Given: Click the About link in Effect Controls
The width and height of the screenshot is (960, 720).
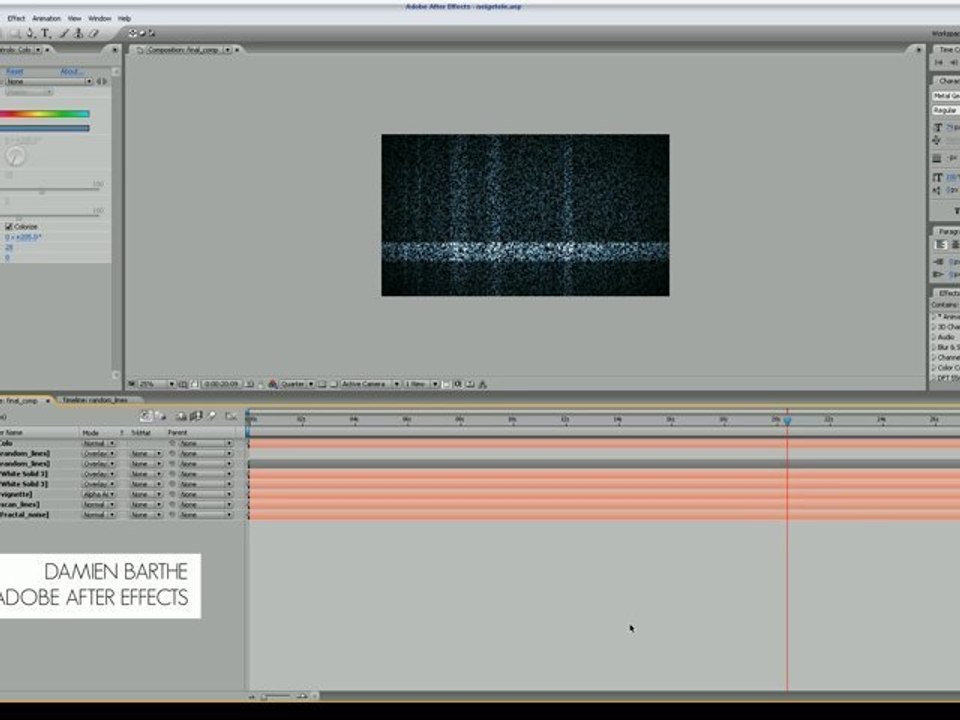Looking at the screenshot, I should pyautogui.click(x=72, y=72).
